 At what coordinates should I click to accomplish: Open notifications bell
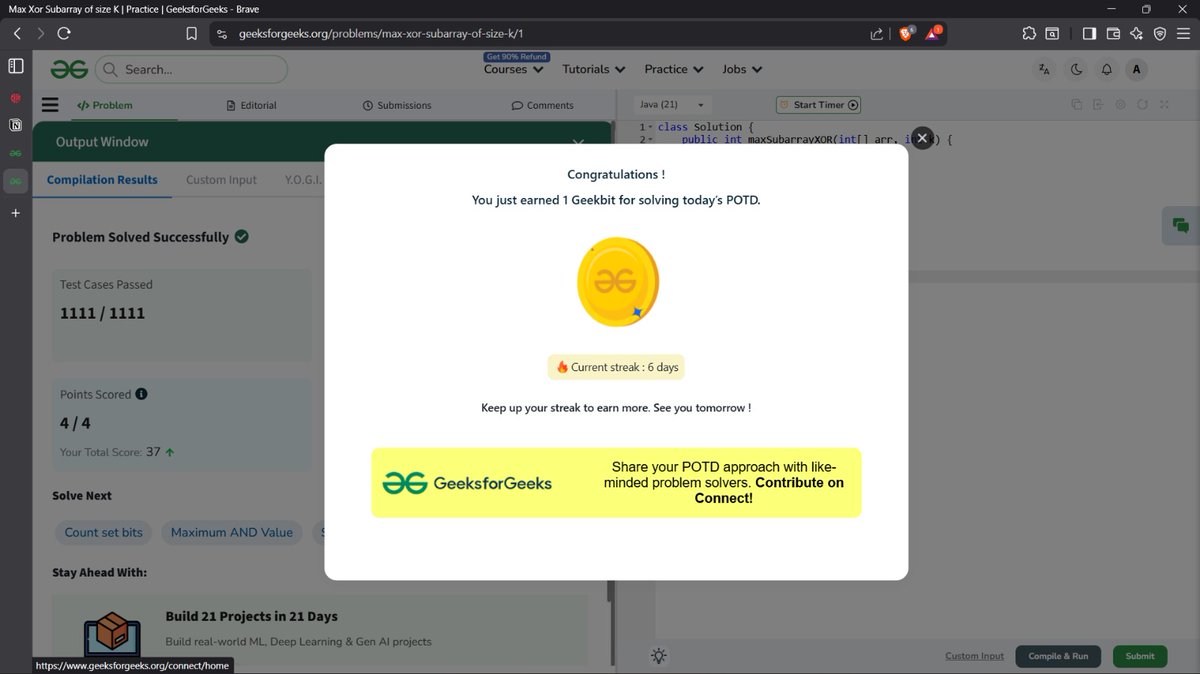point(1106,69)
